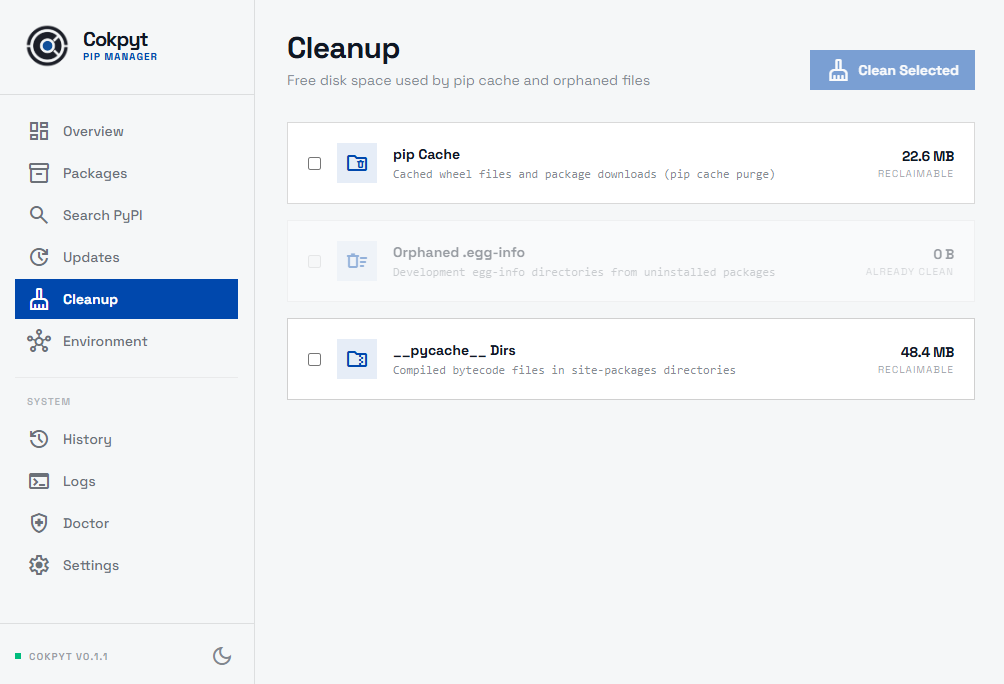Image resolution: width=1004 pixels, height=684 pixels.
Task: Click the Updates clock-refresh icon
Action: pos(39,257)
